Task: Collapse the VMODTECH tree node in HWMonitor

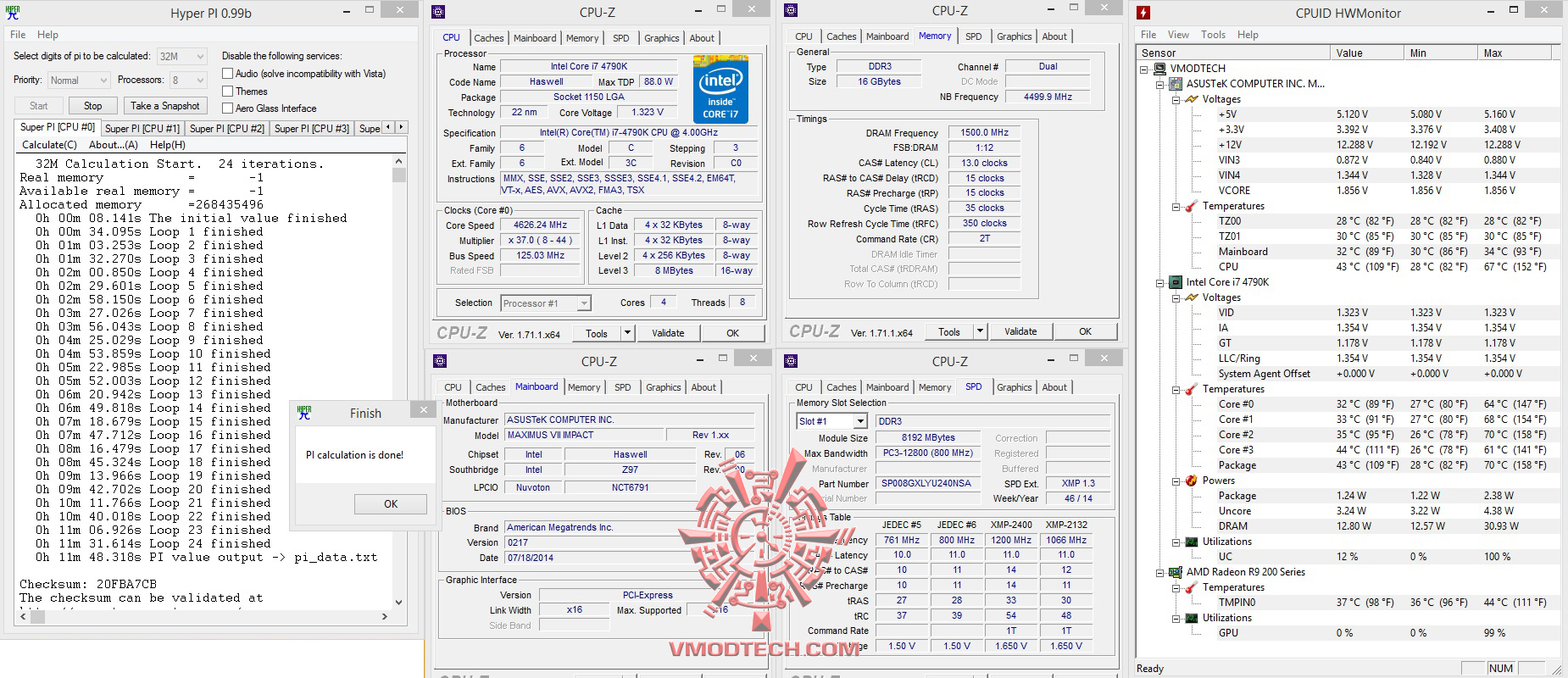Action: point(1144,69)
